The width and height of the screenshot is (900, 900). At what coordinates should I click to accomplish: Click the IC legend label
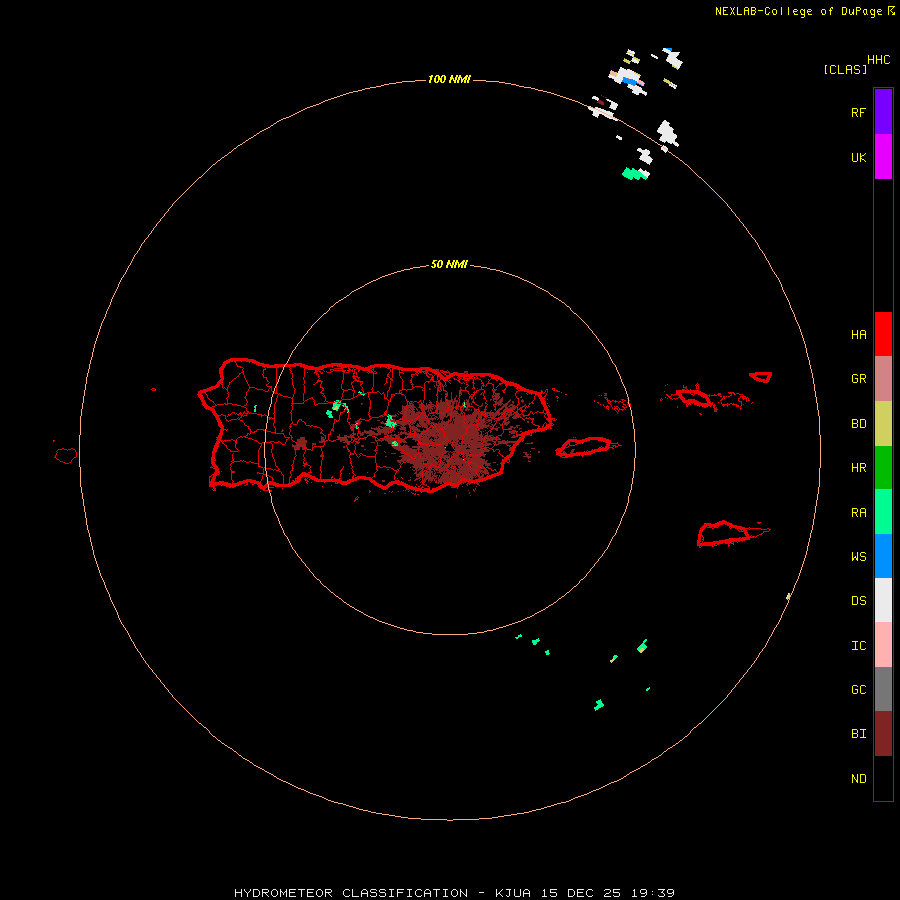coord(858,646)
